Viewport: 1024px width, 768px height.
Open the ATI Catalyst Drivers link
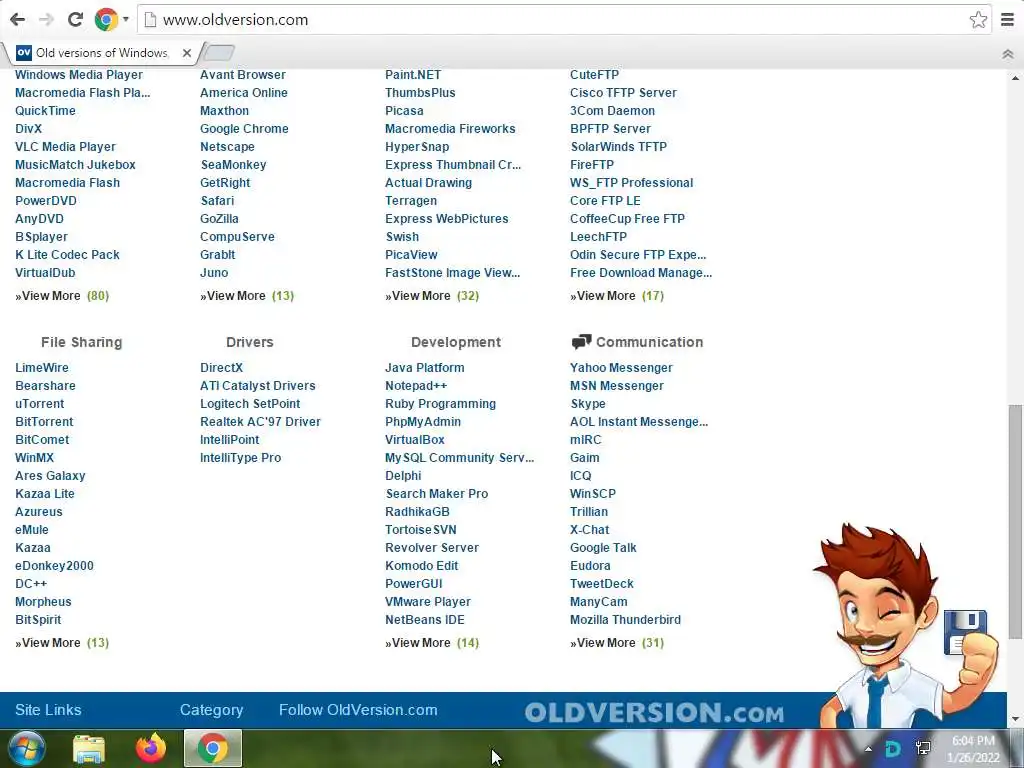257,386
